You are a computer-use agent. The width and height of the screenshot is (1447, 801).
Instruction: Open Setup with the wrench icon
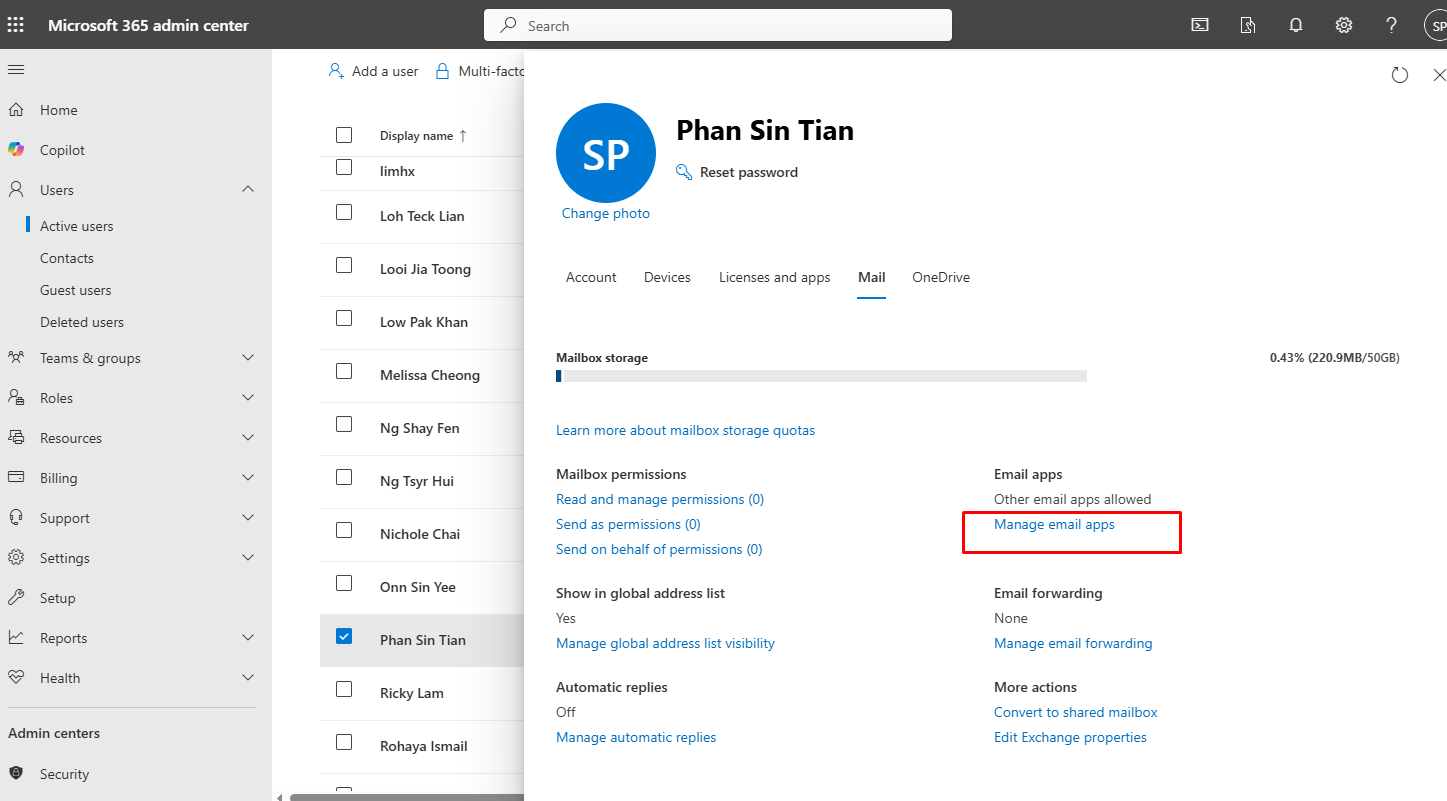pyautogui.click(x=16, y=598)
